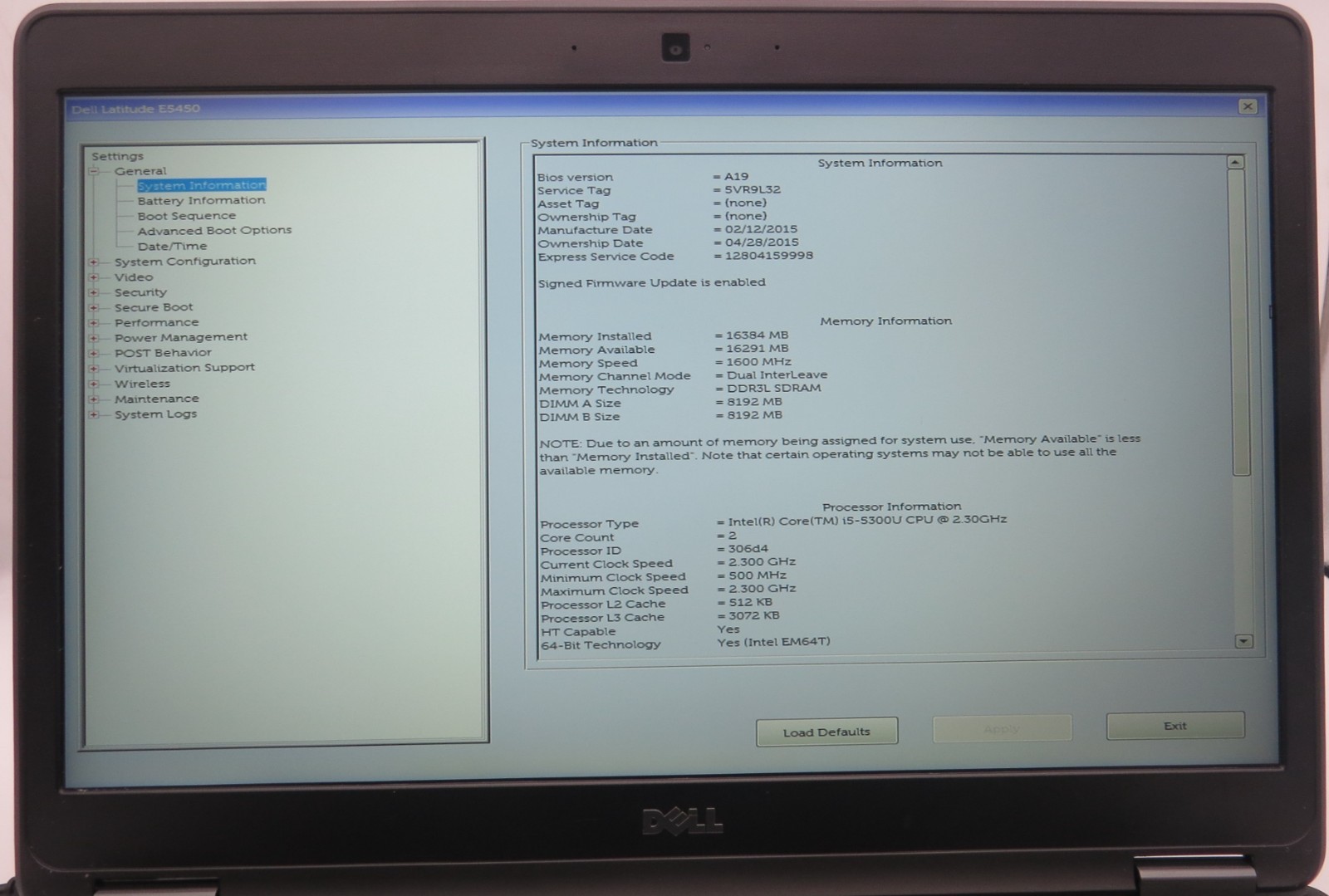1329x896 pixels.
Task: Close the Dell Latitude E5450 window
Action: [x=1247, y=106]
